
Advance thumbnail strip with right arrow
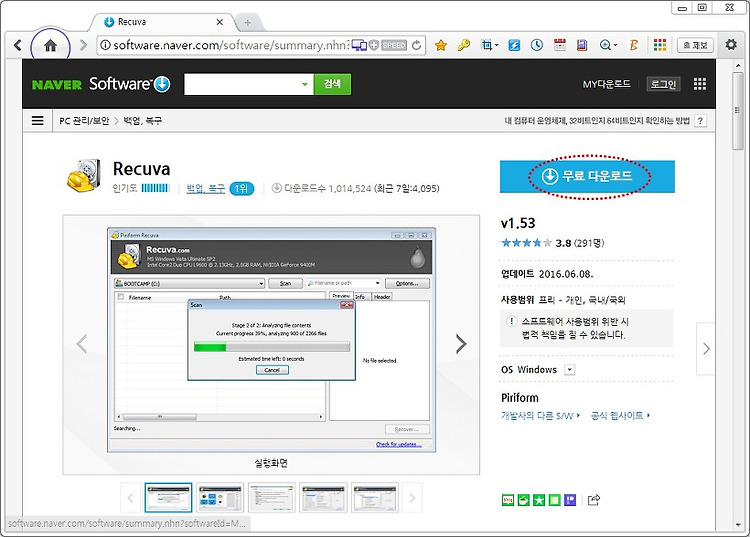coord(412,498)
